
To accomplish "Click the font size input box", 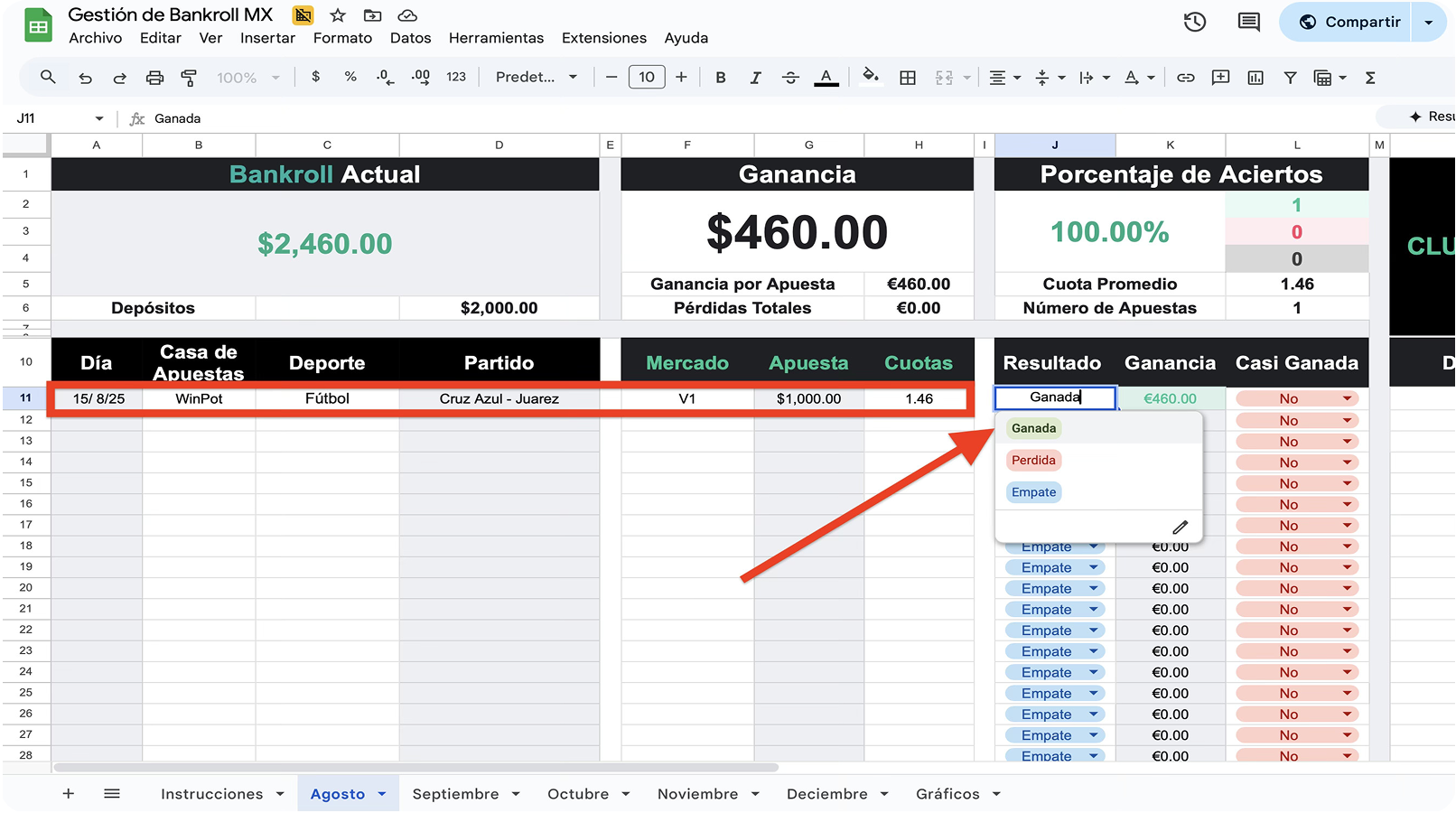I will click(x=647, y=78).
